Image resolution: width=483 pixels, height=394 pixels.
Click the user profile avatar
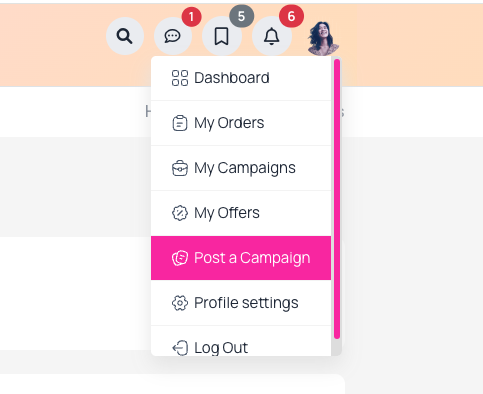pos(323,38)
